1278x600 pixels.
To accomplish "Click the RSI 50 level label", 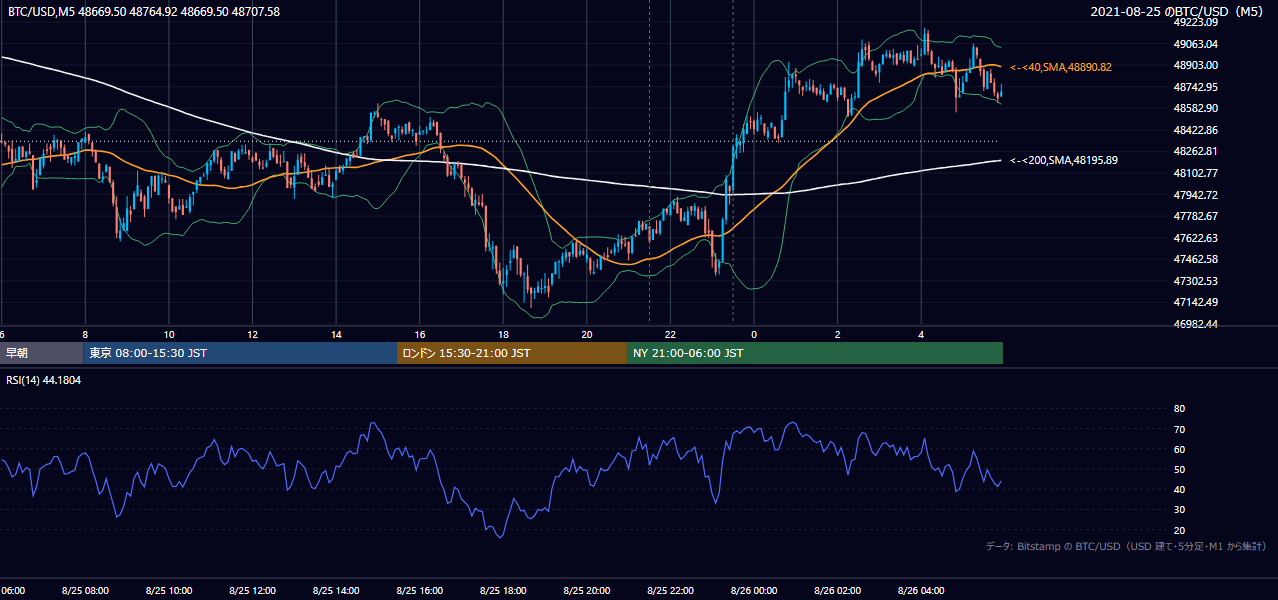I will click(1179, 470).
